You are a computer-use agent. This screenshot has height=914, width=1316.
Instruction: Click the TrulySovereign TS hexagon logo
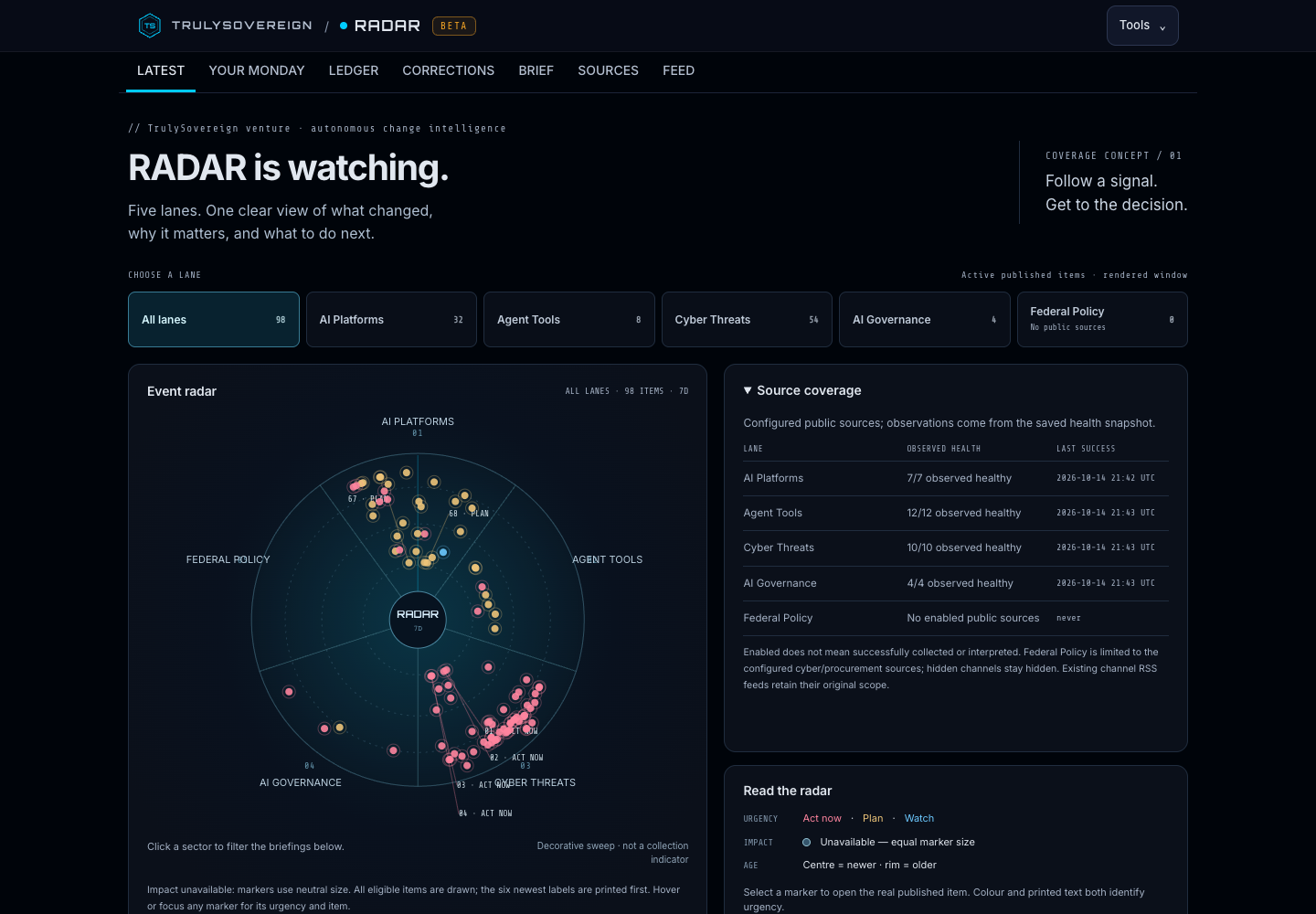[x=149, y=26]
